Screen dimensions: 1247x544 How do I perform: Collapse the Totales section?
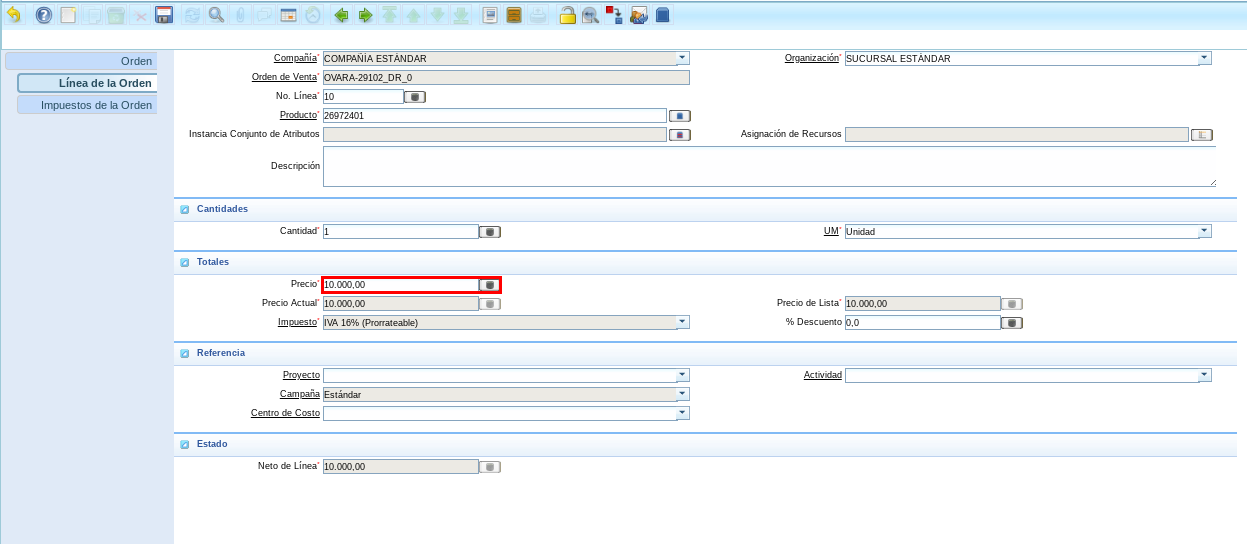point(184,263)
